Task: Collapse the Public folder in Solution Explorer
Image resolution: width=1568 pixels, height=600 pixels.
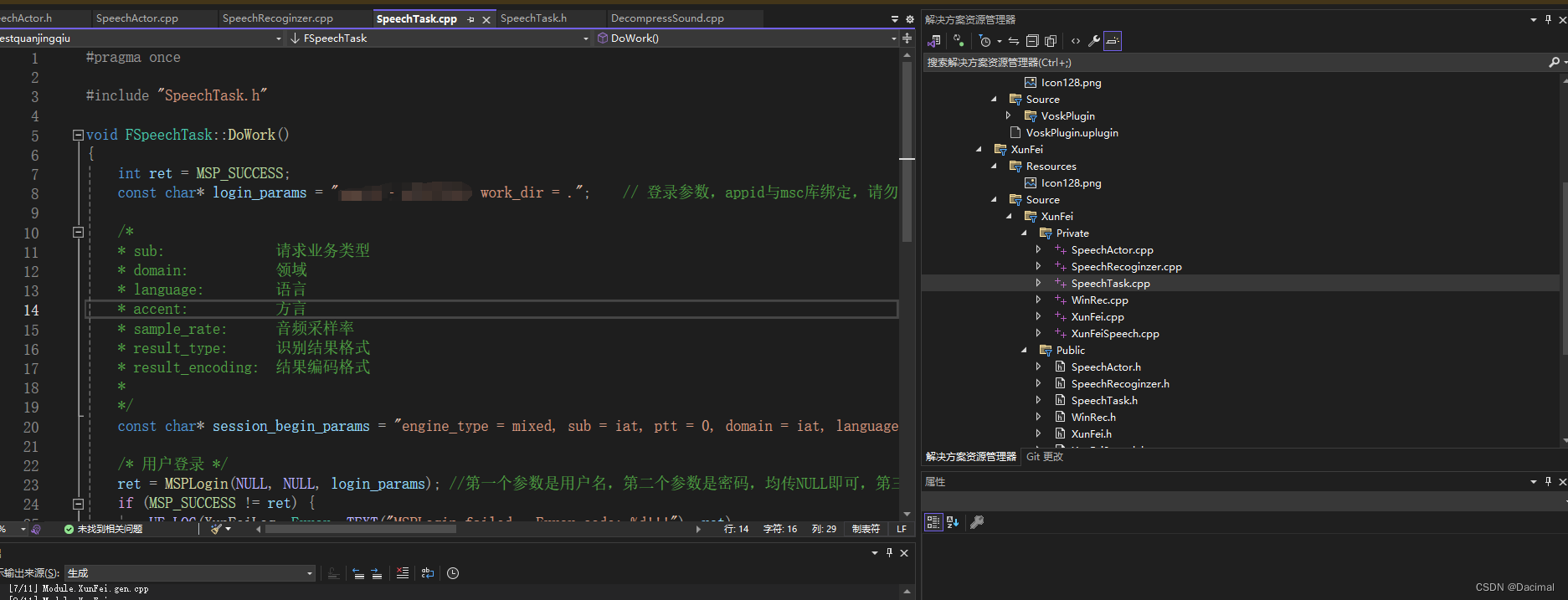Action: (x=1024, y=351)
